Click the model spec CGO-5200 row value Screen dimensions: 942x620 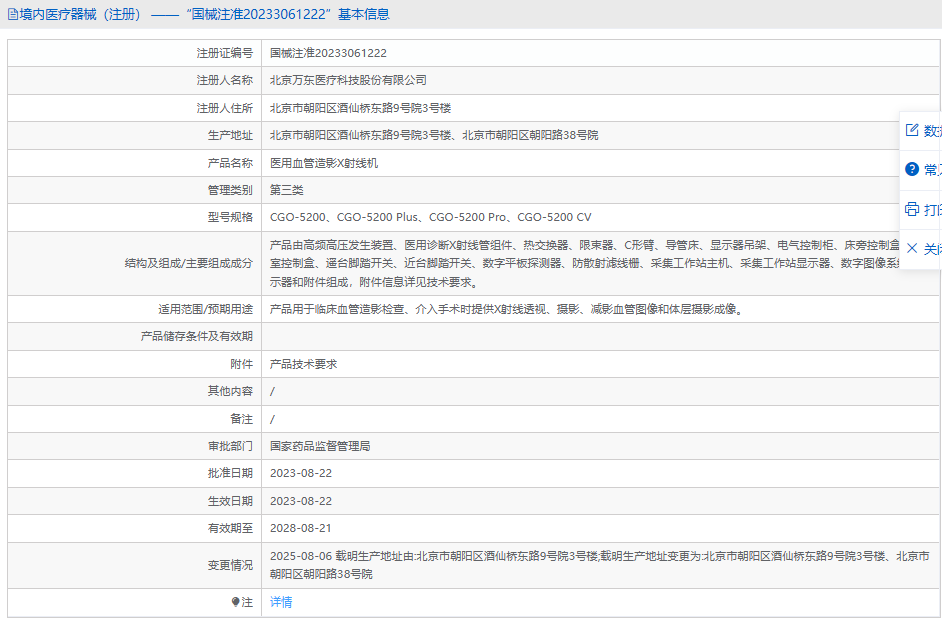430,217
